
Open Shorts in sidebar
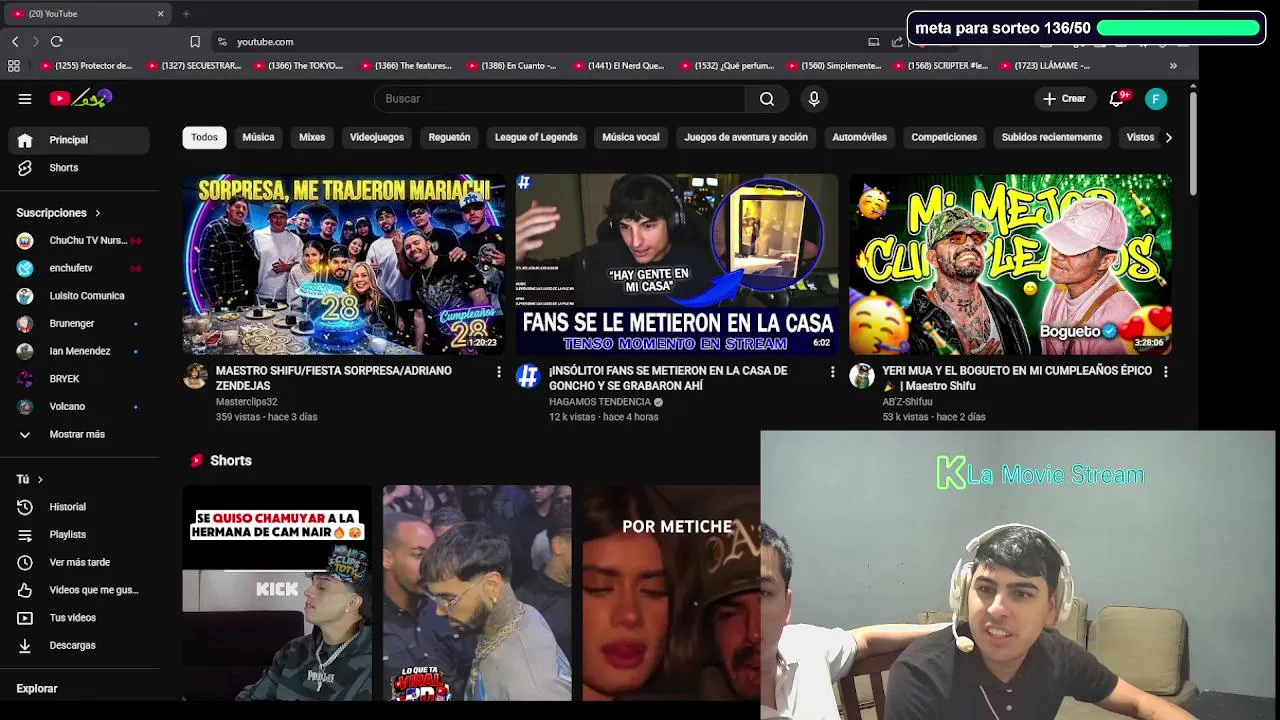click(x=79, y=168)
